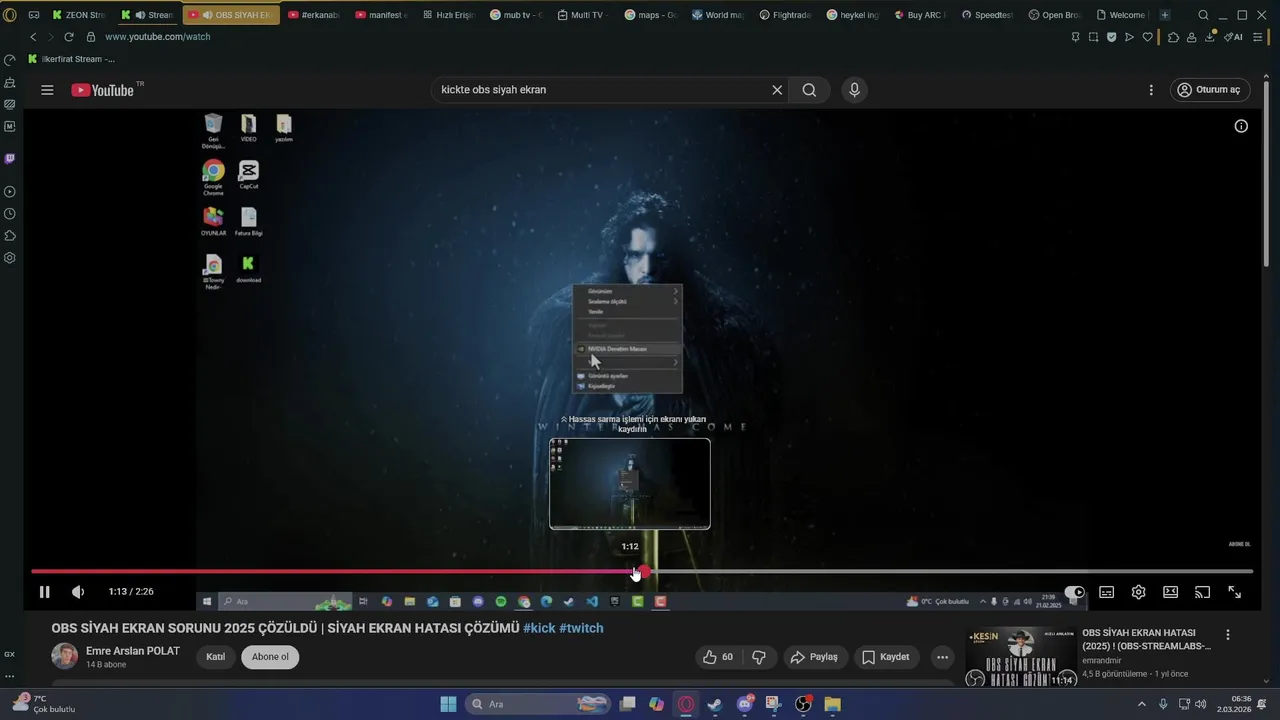Search open tabs magnifier icon
The width and height of the screenshot is (1280, 720).
tap(1203, 15)
